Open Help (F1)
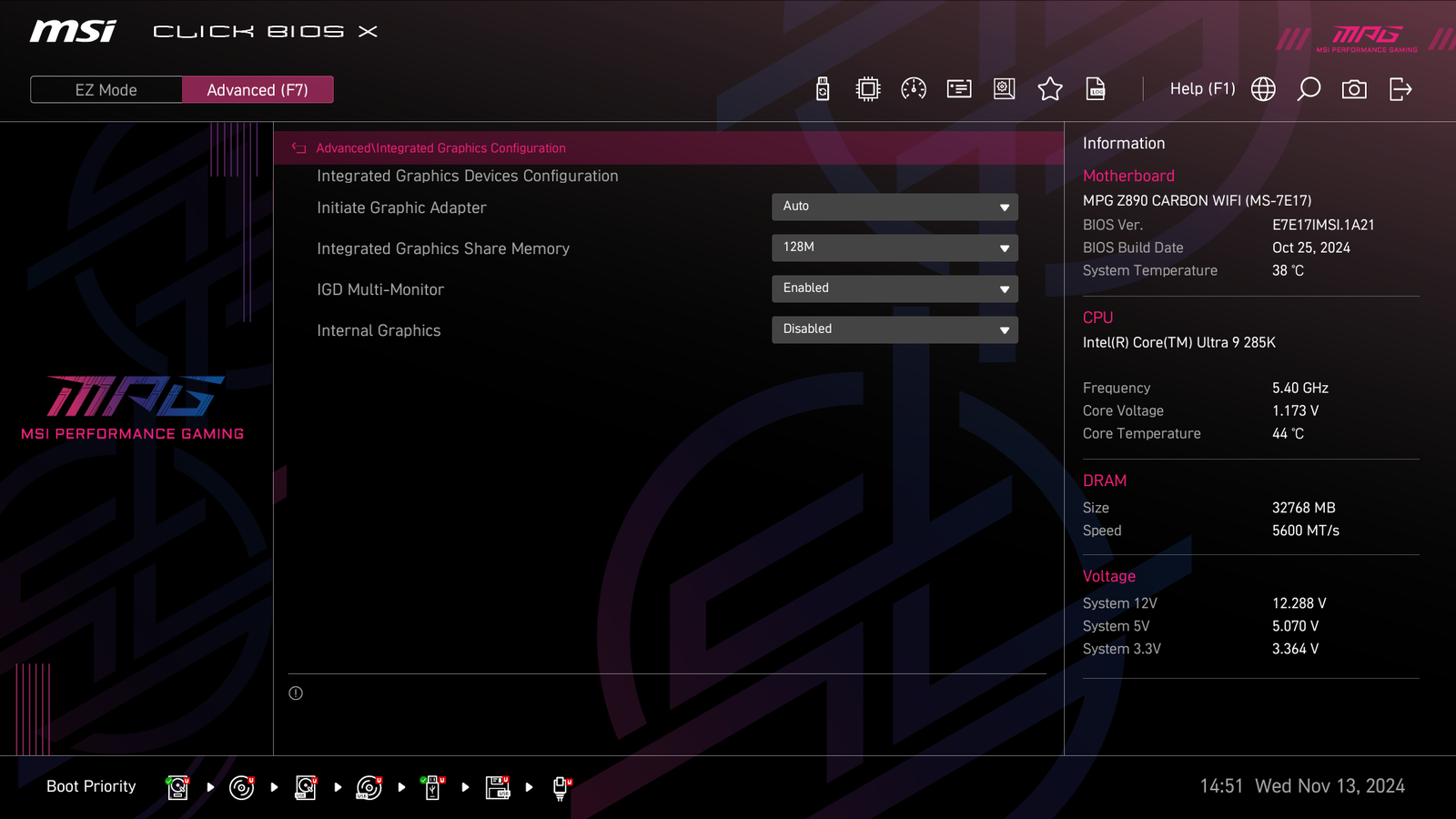This screenshot has width=1456, height=819. 1202,89
